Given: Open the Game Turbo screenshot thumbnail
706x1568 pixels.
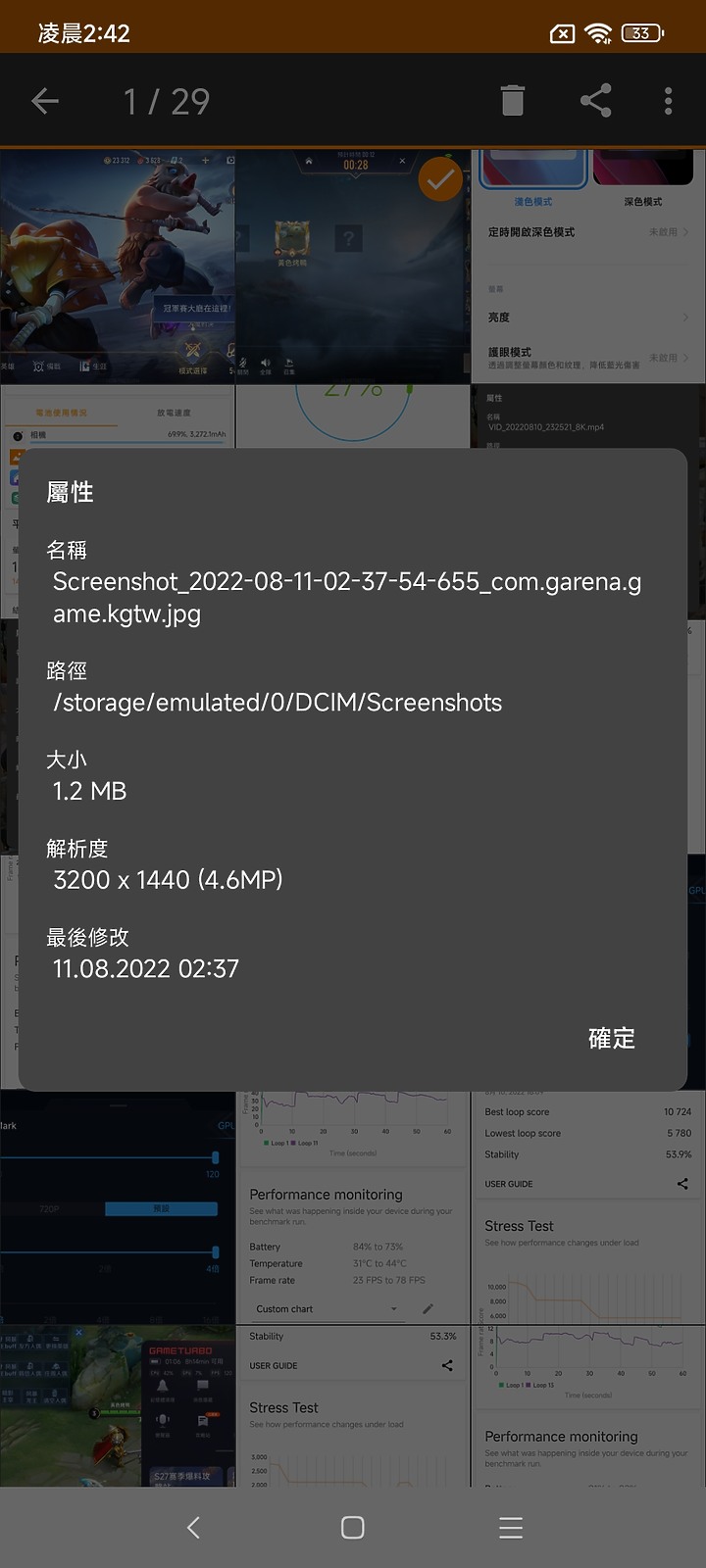Looking at the screenshot, I should (118, 1406).
